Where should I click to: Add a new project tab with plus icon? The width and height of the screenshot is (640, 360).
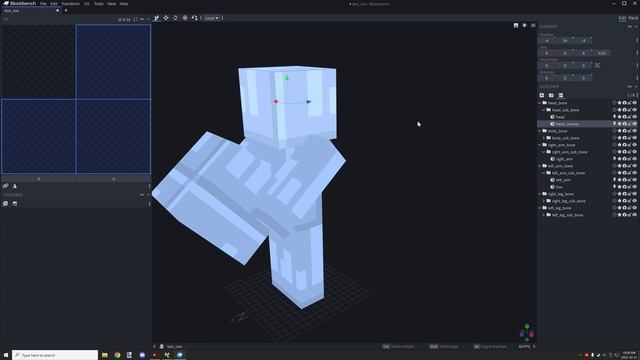(x=66, y=11)
